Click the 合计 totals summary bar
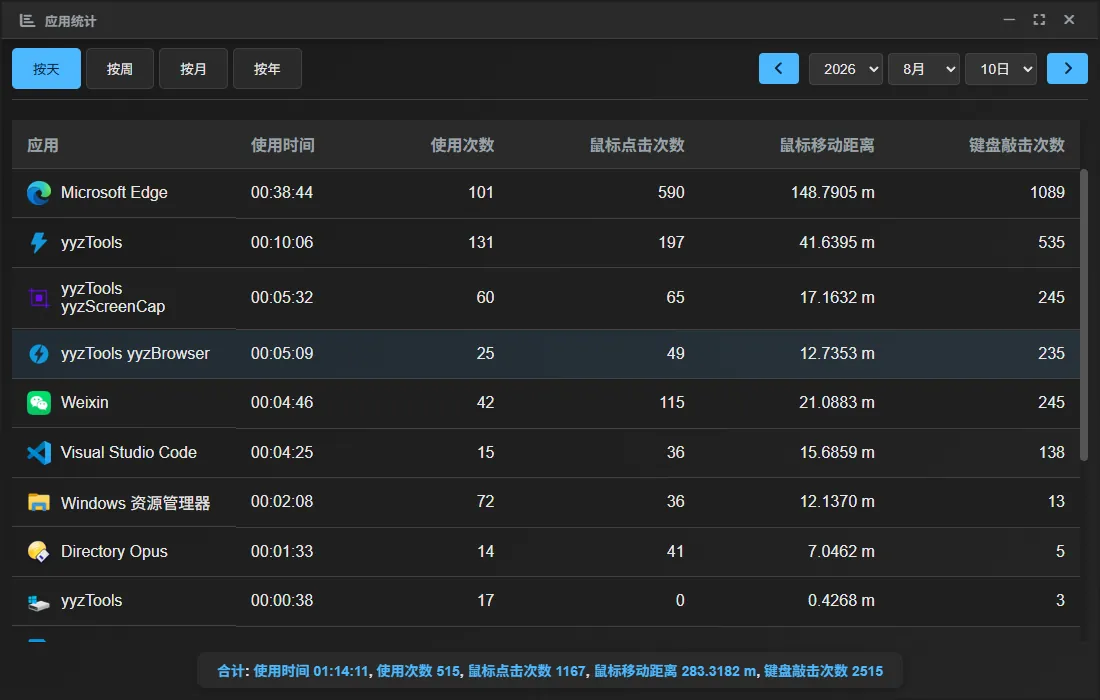 (550, 671)
